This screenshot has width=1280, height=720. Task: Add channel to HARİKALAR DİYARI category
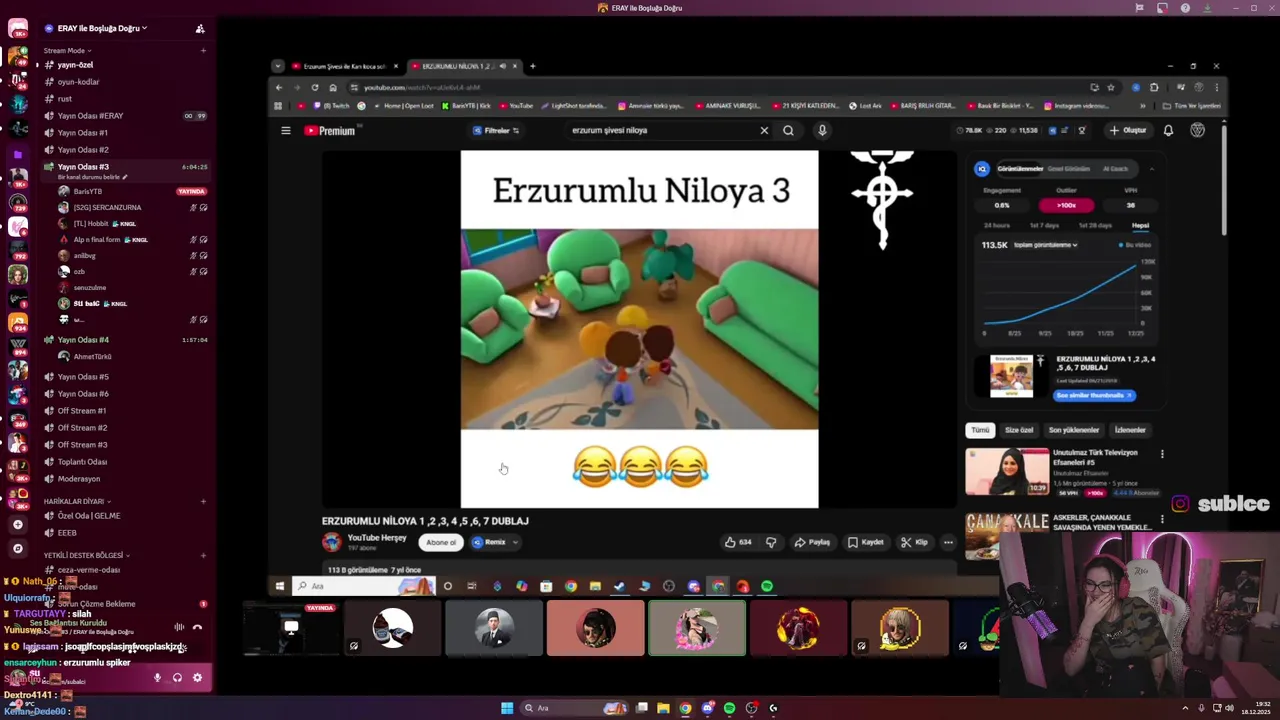point(203,501)
